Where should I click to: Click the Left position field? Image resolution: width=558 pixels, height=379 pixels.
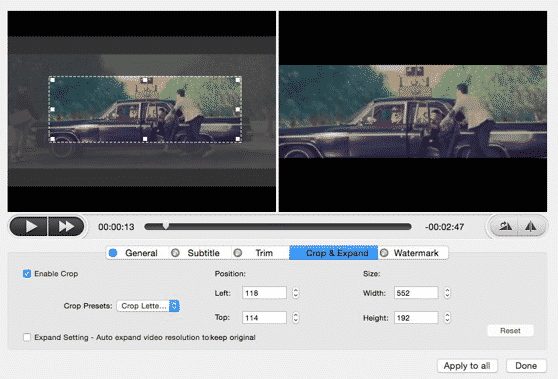[264, 293]
